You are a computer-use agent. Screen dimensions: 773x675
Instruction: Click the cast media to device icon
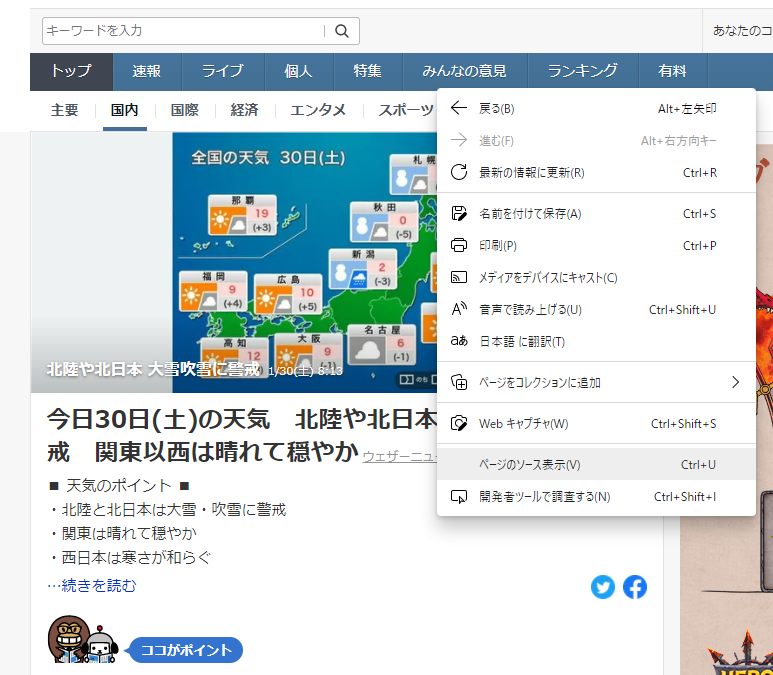459,277
